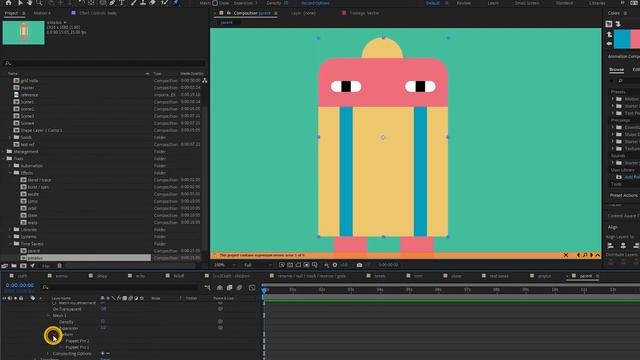Collapse the Tools folder in the Project panel
The image size is (640, 360).
point(4,158)
